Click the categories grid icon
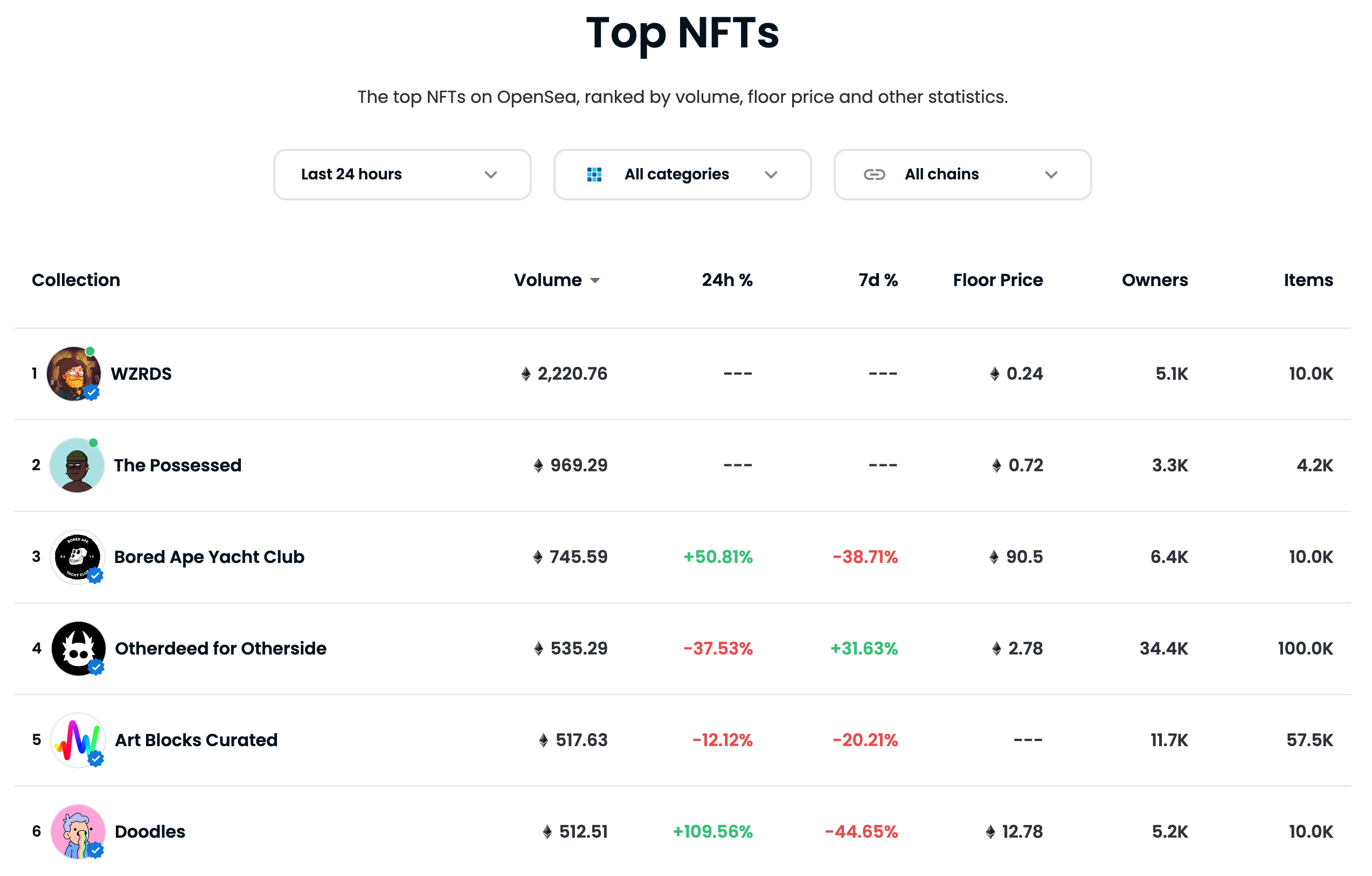 pos(594,175)
